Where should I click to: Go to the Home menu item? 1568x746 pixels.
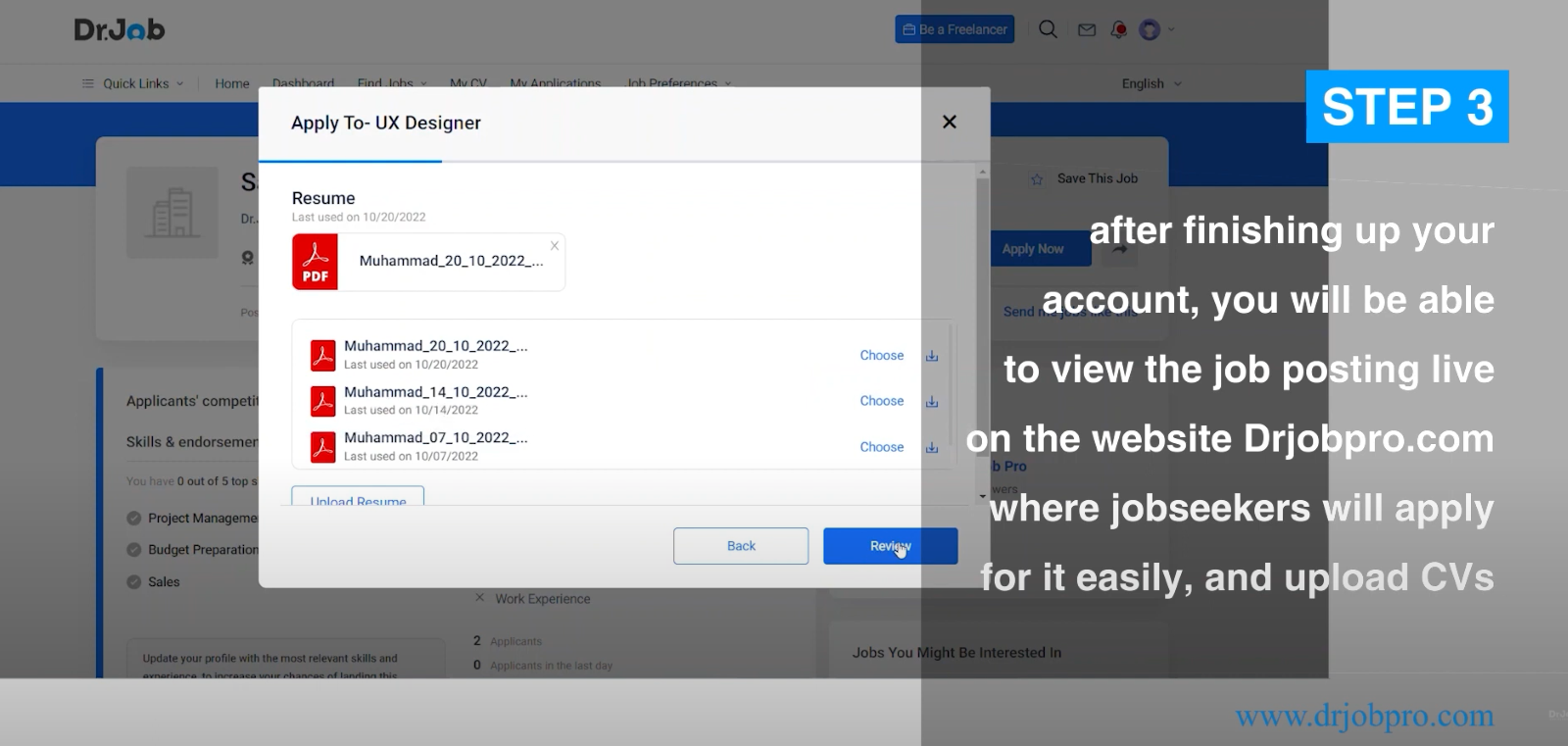232,83
